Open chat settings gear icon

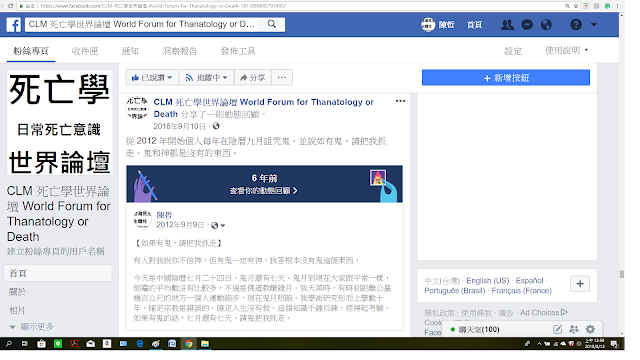(590, 329)
